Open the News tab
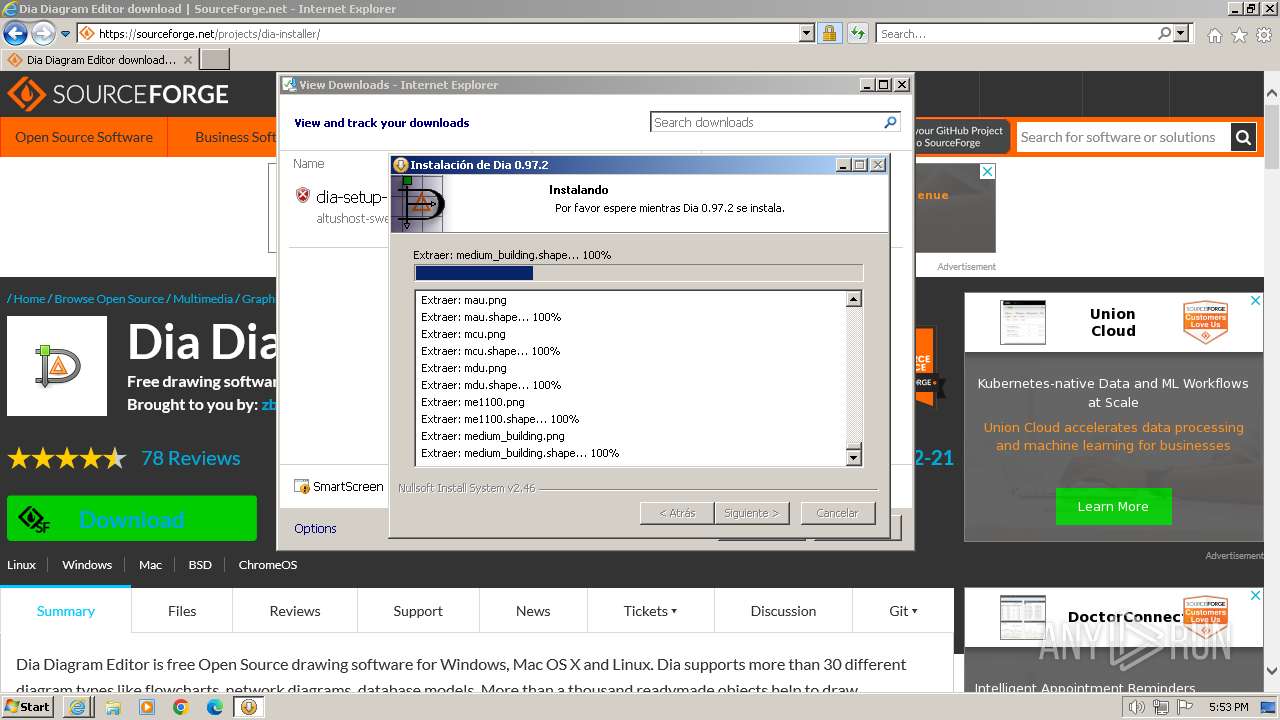1280x720 pixels. [533, 611]
